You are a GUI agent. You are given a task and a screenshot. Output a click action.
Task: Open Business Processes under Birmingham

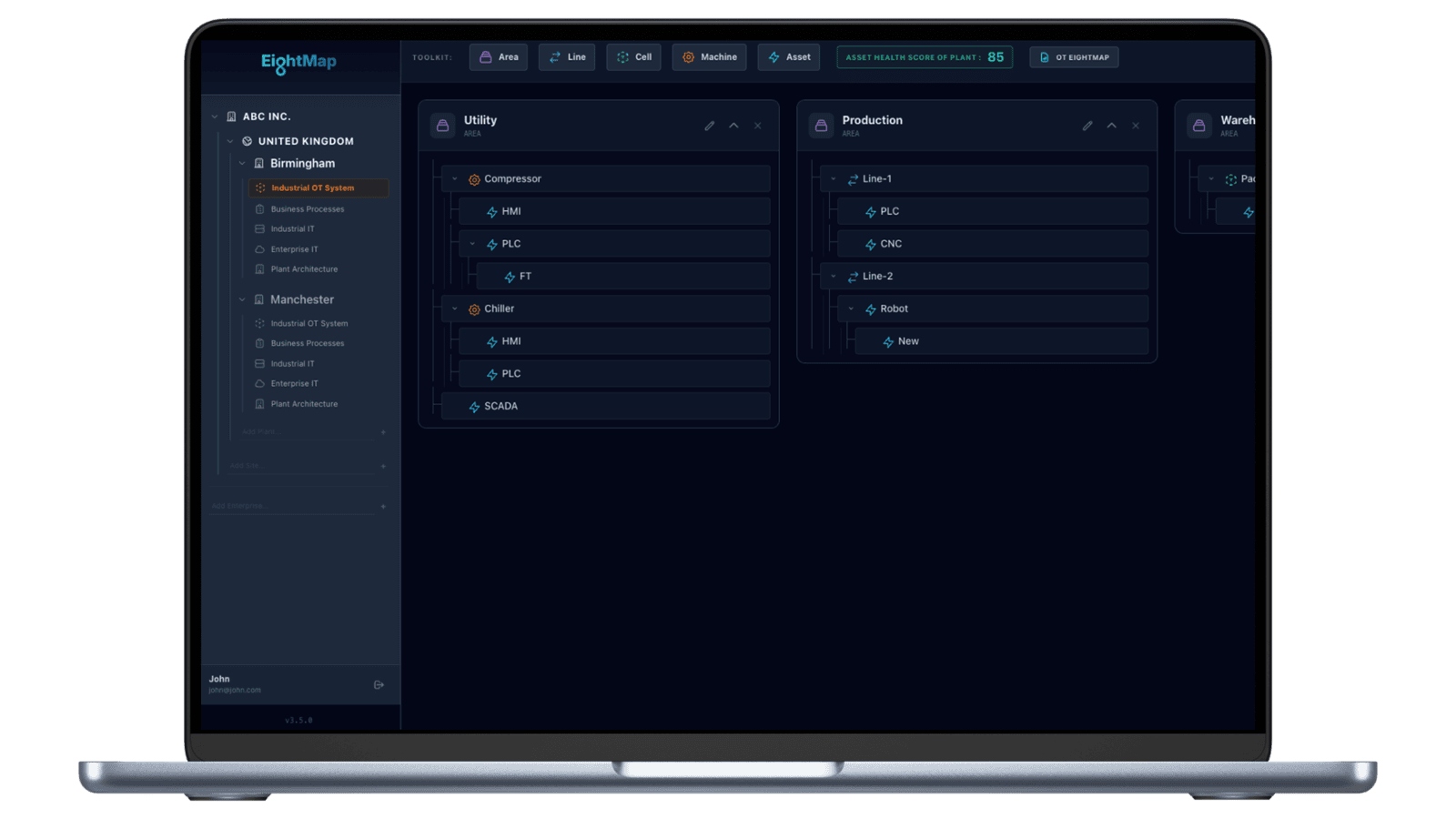pos(307,209)
